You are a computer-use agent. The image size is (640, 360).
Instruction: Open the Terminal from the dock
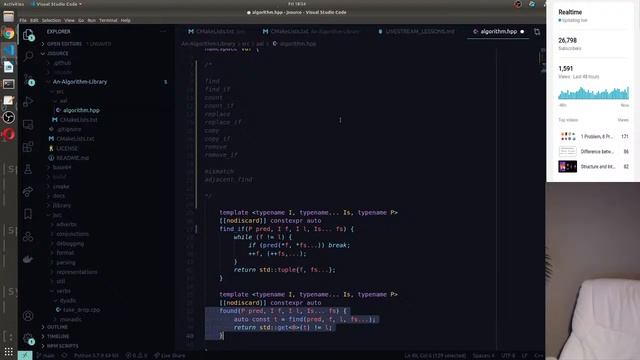pyautogui.click(x=9, y=84)
